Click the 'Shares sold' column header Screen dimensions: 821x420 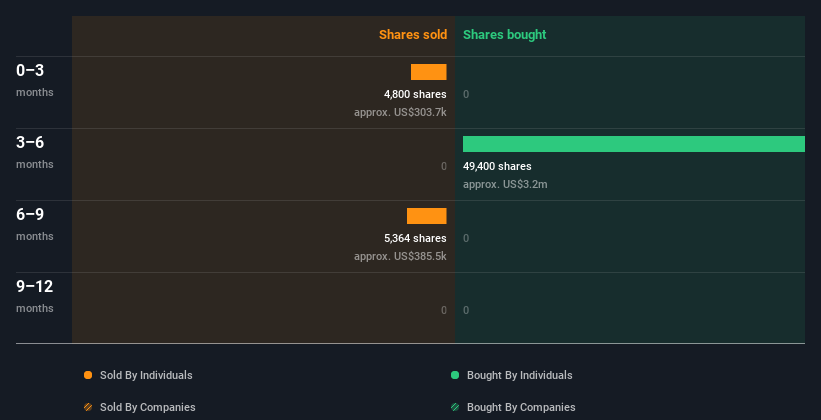(413, 35)
